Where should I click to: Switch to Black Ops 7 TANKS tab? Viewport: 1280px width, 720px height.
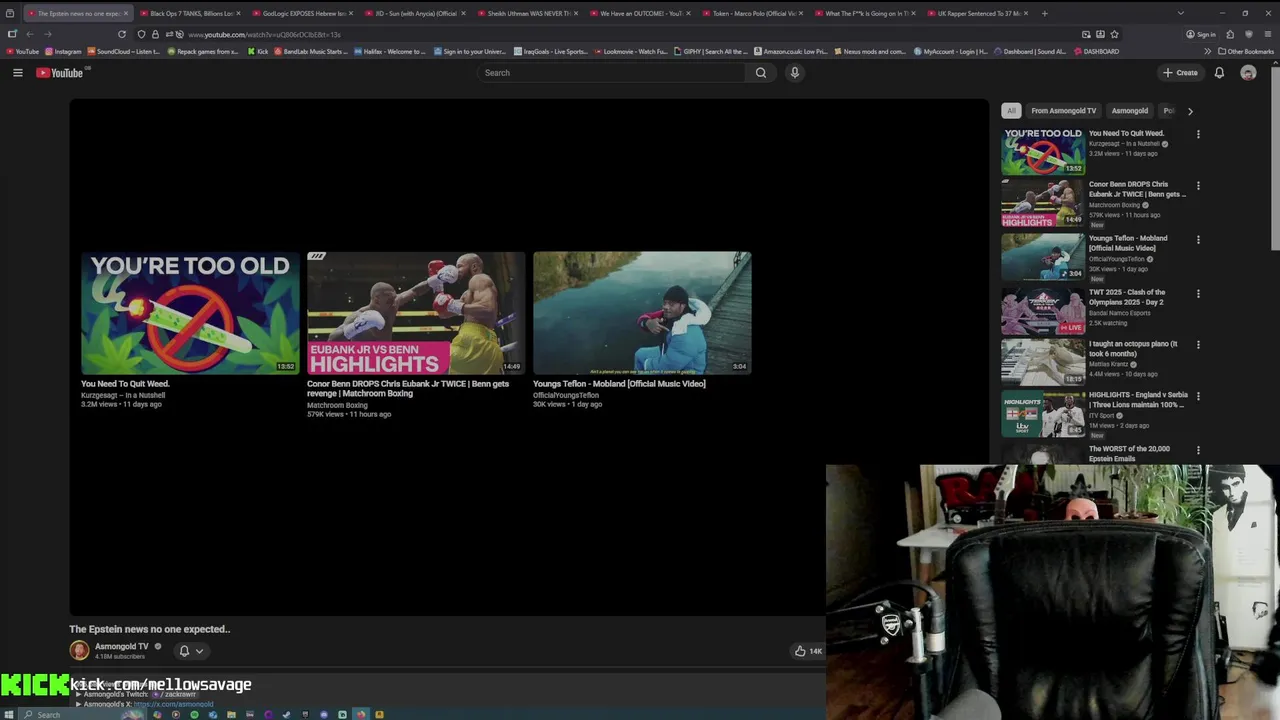tap(190, 13)
